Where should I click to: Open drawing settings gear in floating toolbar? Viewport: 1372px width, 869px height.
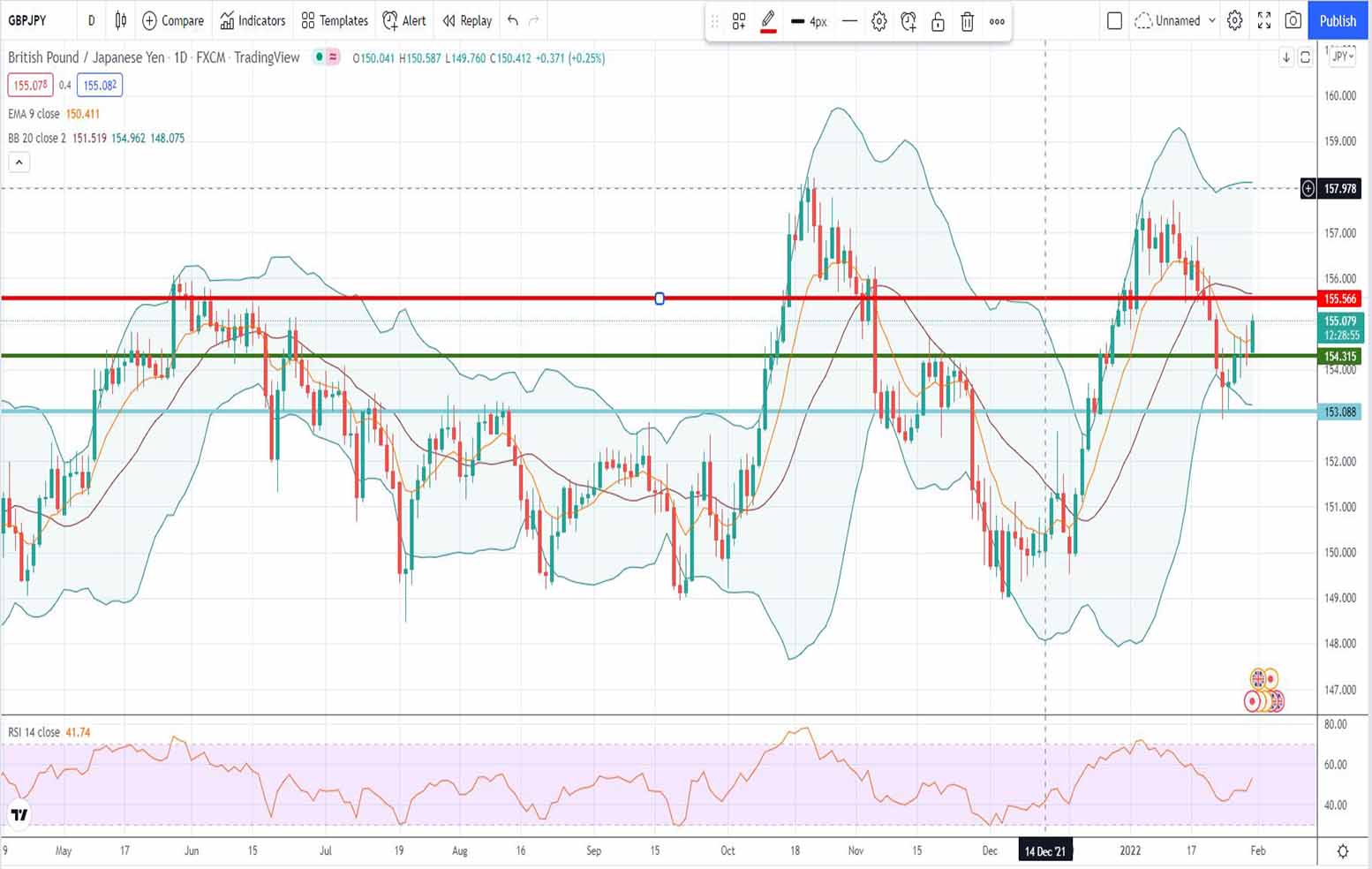click(878, 21)
